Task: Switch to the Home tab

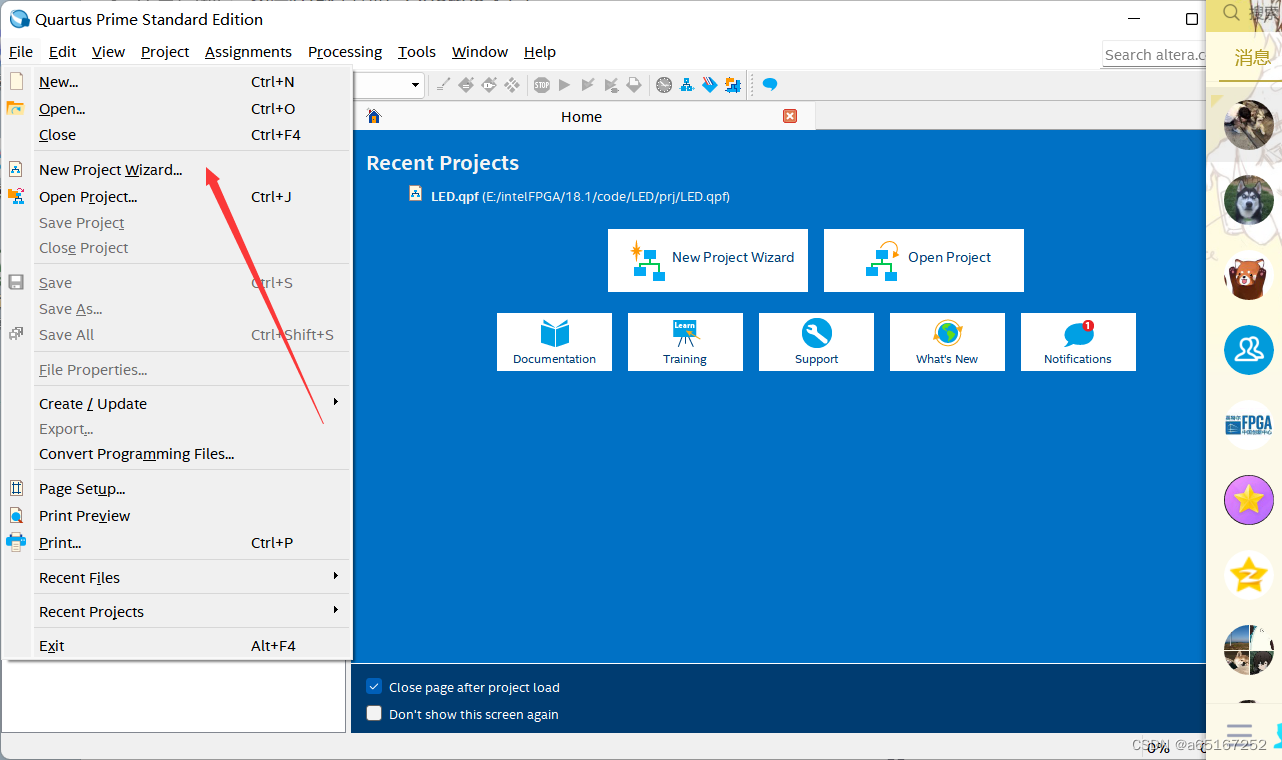Action: pos(582,117)
